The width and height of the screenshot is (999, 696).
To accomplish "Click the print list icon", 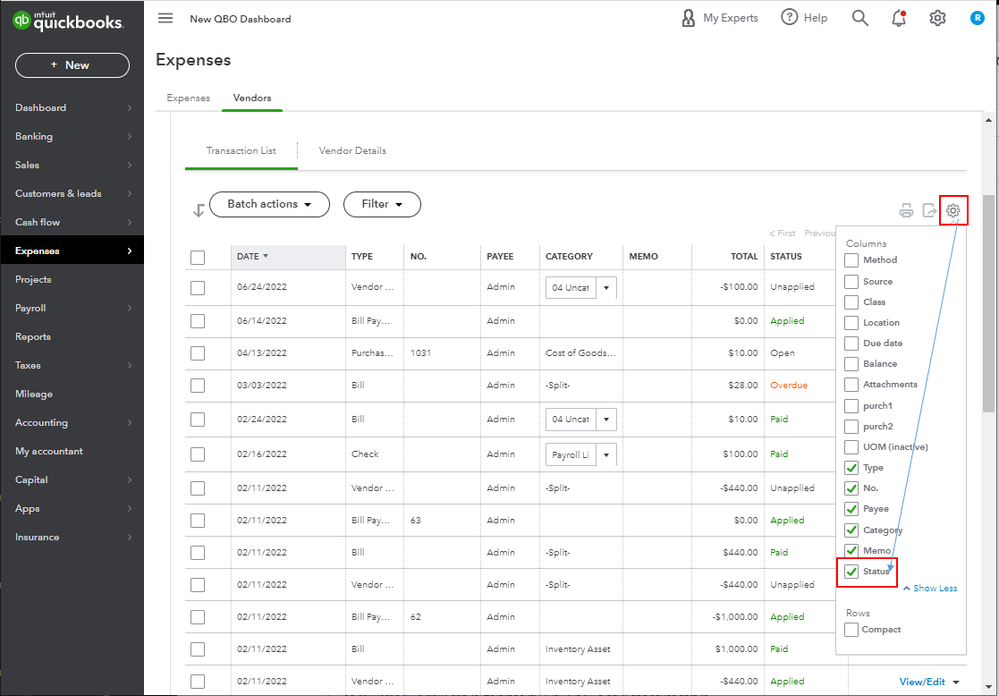I will pos(906,210).
